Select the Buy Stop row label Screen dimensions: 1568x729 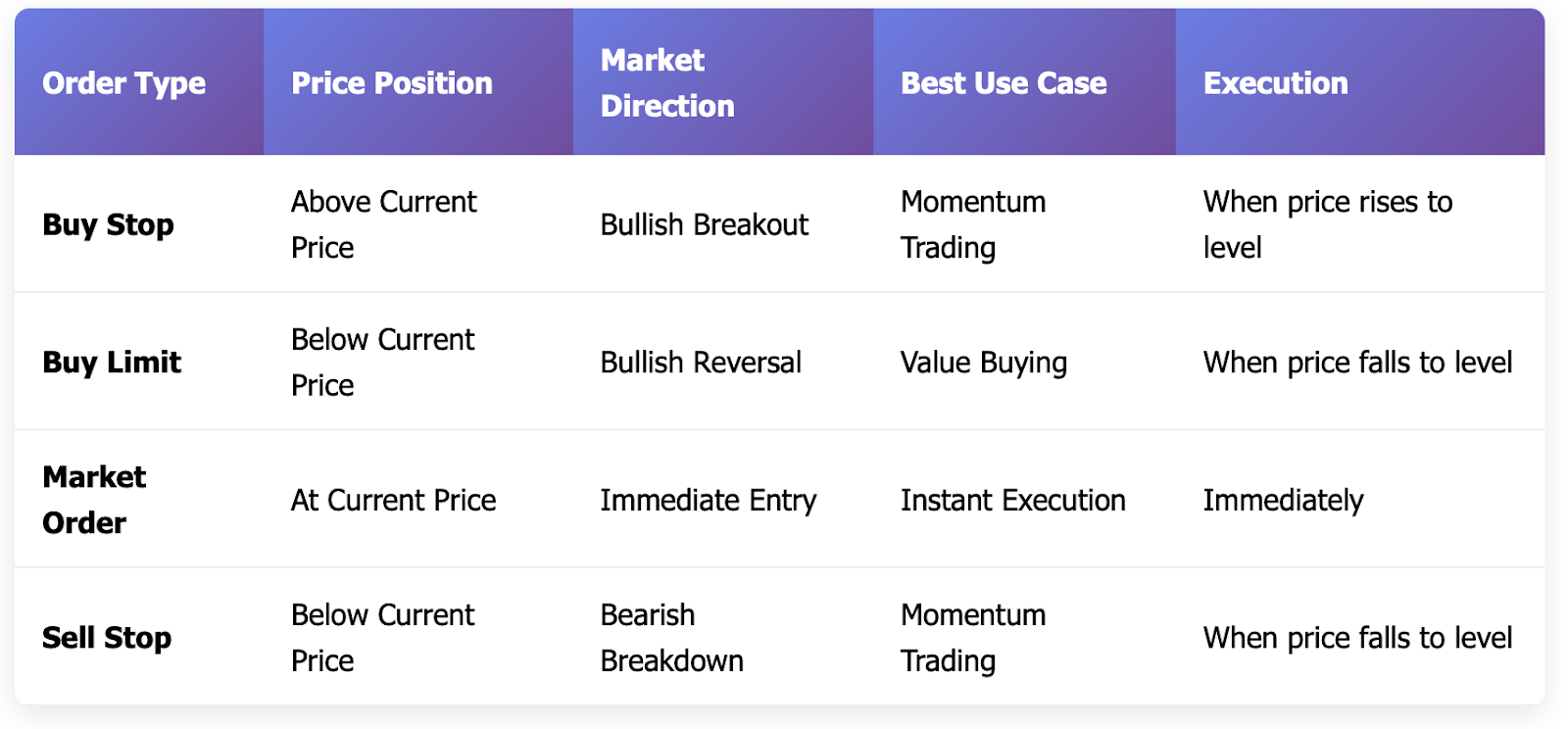pos(108,224)
